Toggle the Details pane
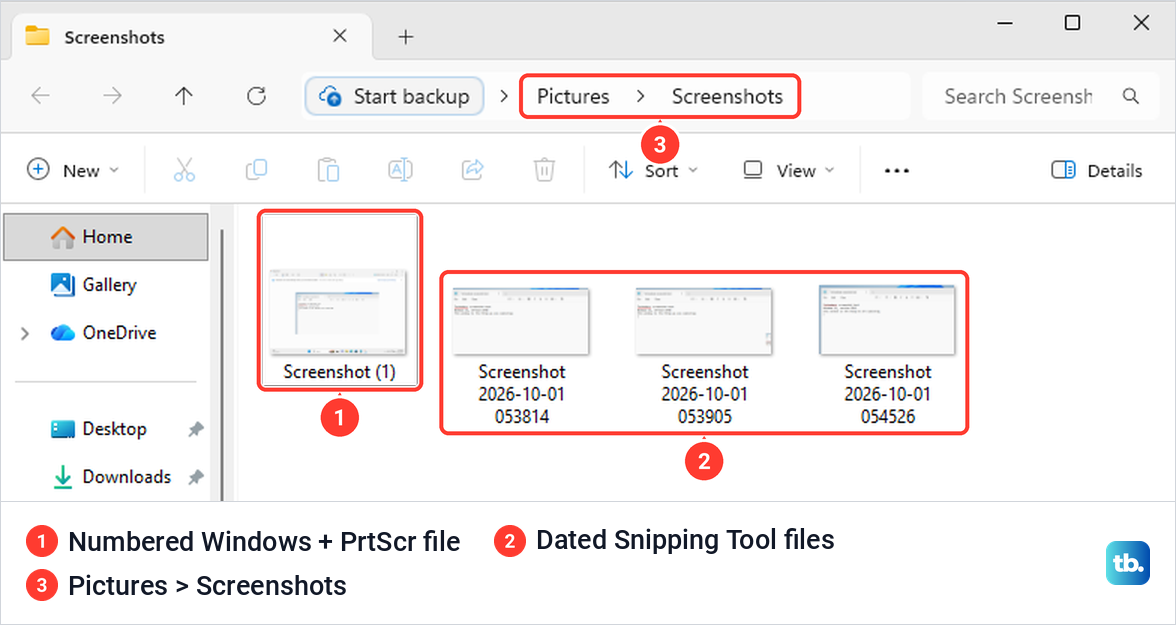The width and height of the screenshot is (1176, 625). pos(1096,170)
